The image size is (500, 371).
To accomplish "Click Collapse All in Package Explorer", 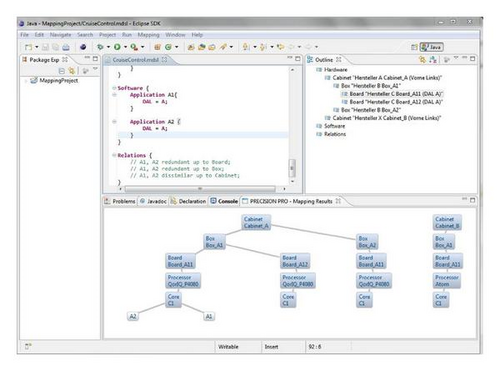I will tap(62, 71).
